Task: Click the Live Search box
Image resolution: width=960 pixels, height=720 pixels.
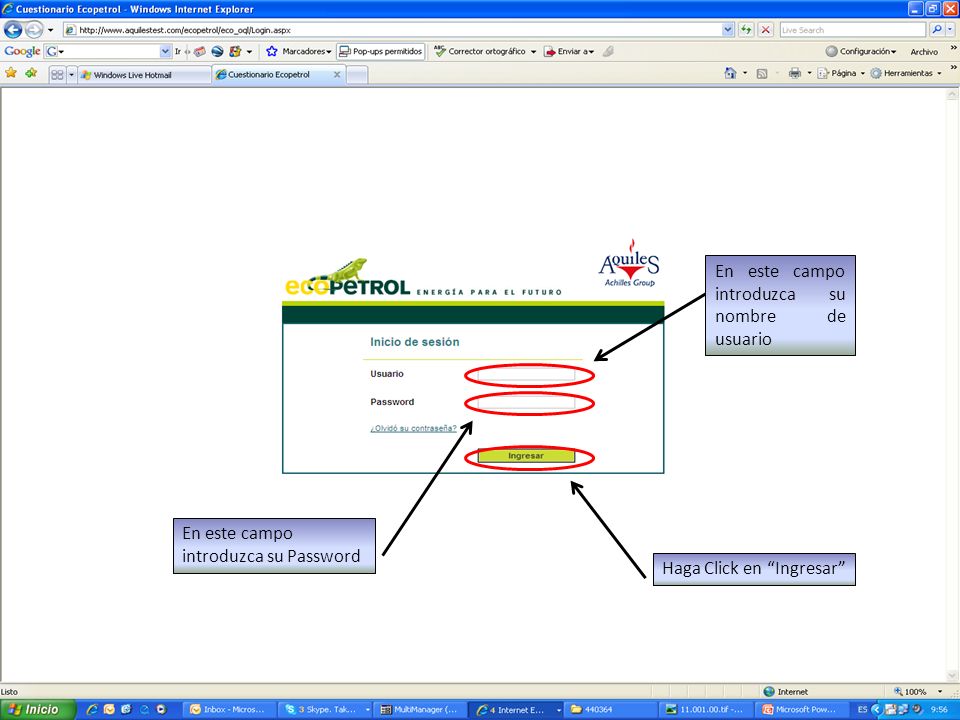Action: pyautogui.click(x=852, y=30)
